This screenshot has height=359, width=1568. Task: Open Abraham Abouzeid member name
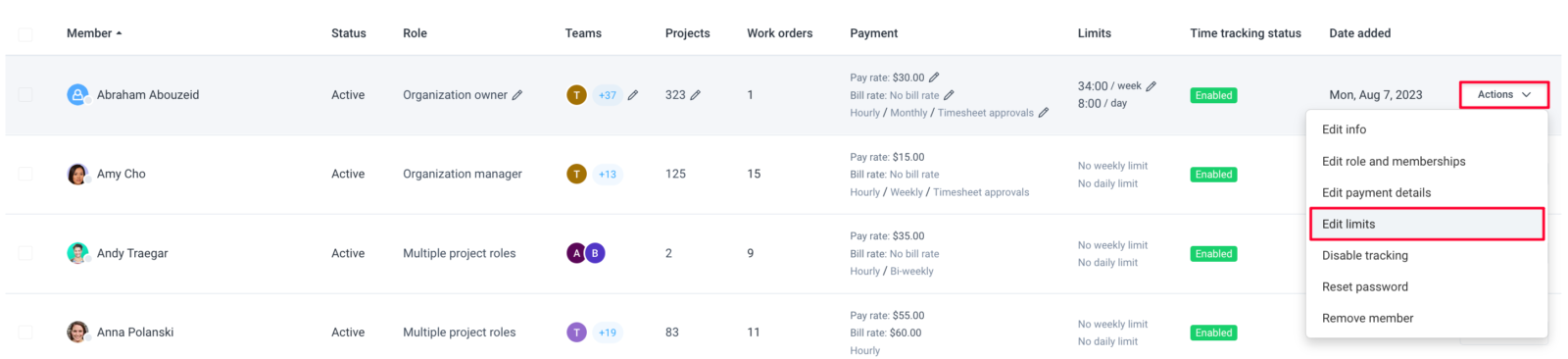tap(148, 95)
